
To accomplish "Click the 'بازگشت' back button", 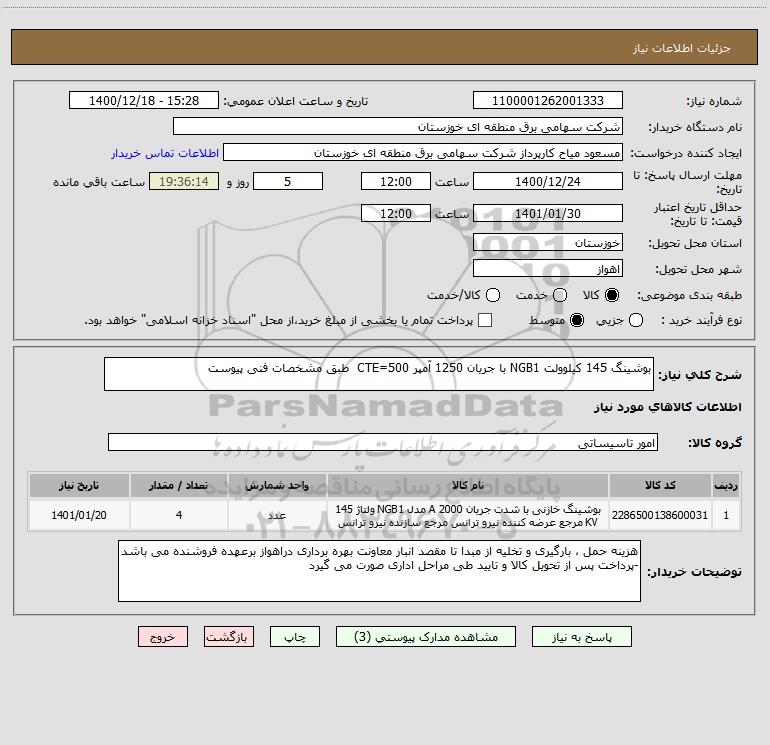I will [x=230, y=637].
